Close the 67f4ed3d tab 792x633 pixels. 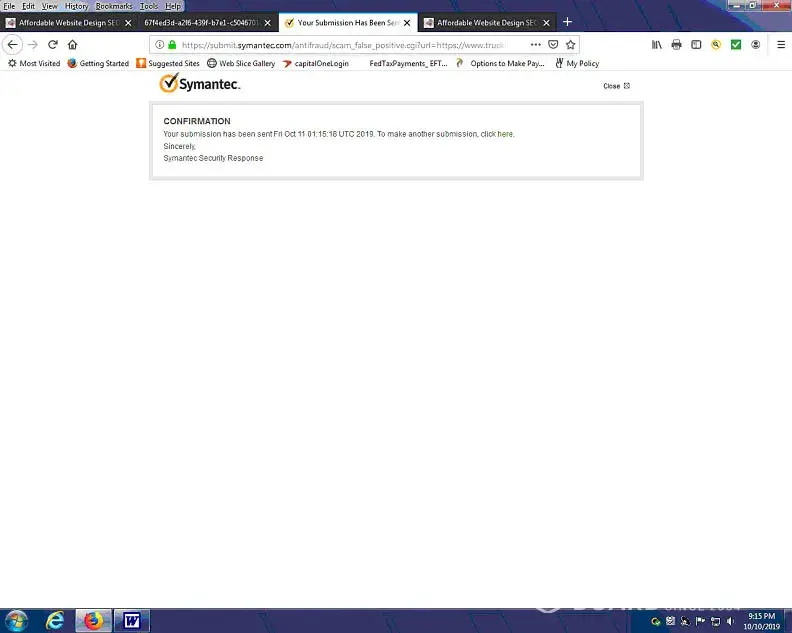(268, 23)
